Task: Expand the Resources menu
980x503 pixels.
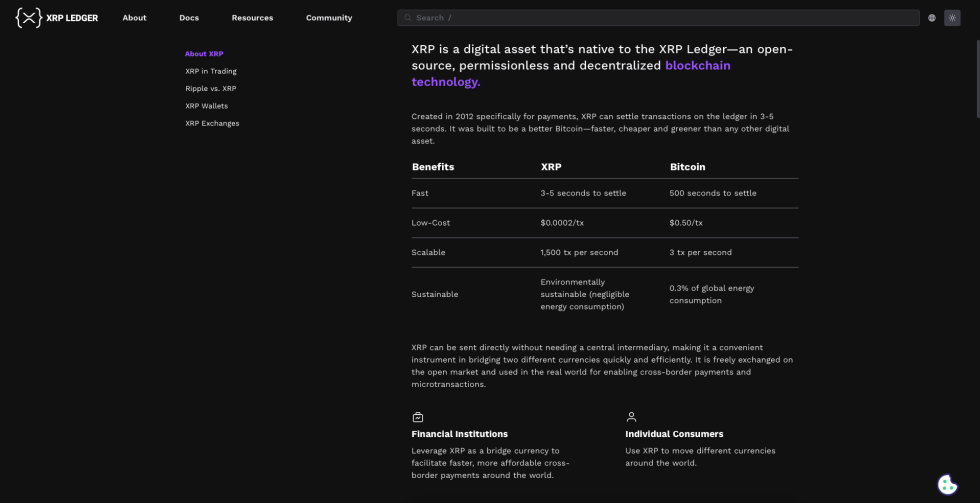Action: 252,18
